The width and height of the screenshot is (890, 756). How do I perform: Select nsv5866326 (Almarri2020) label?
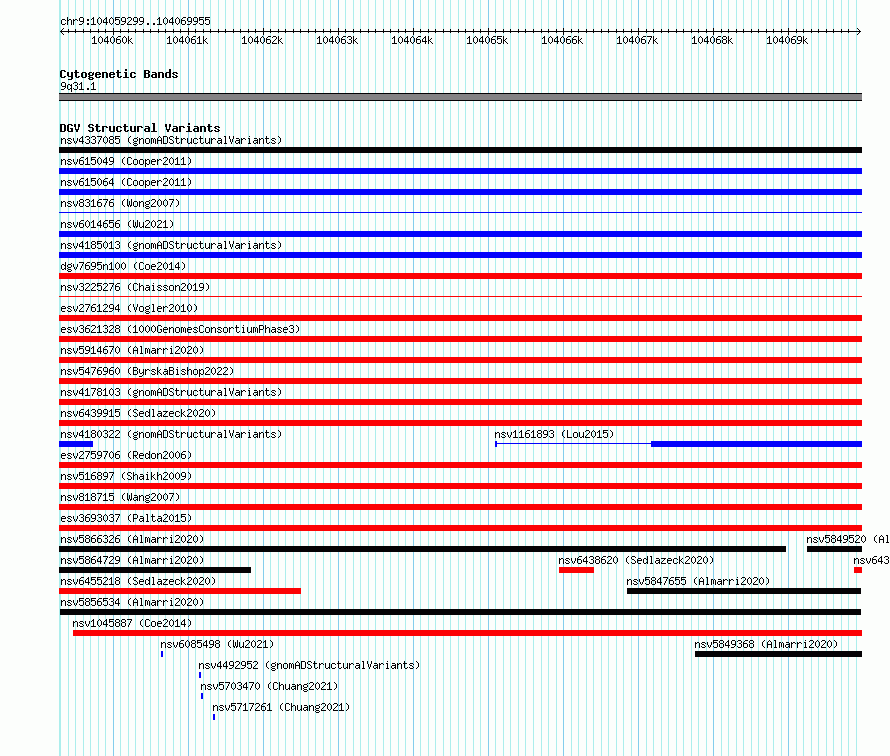[132, 539]
